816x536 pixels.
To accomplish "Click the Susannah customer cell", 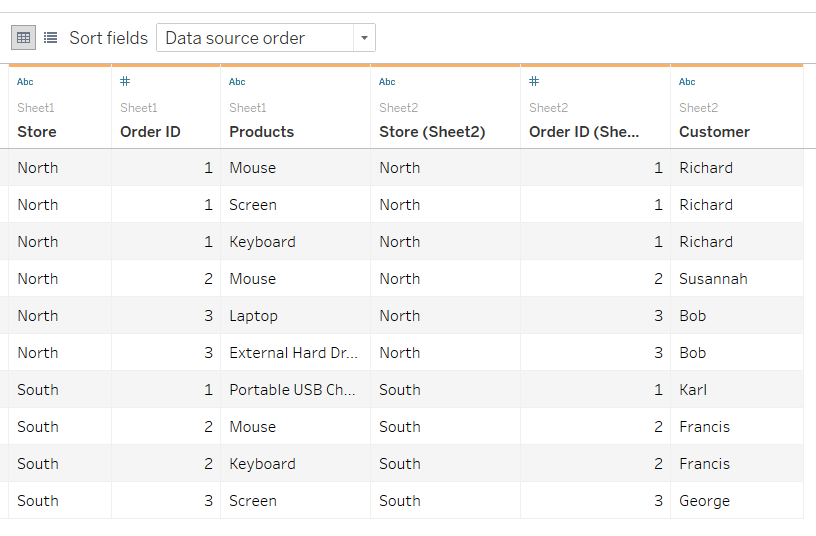I will click(713, 279).
